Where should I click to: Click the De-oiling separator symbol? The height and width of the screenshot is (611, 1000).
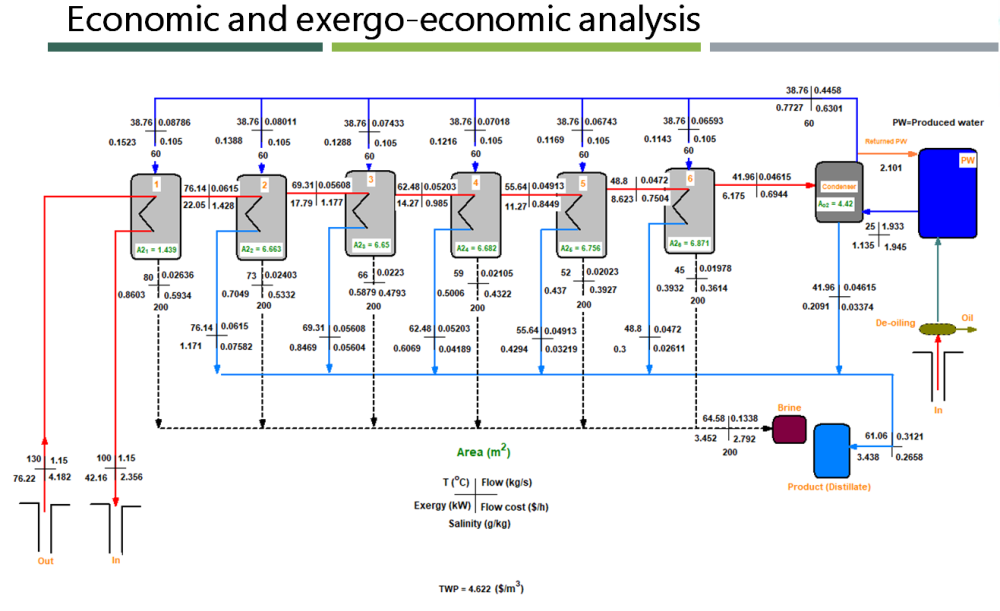(x=937, y=328)
